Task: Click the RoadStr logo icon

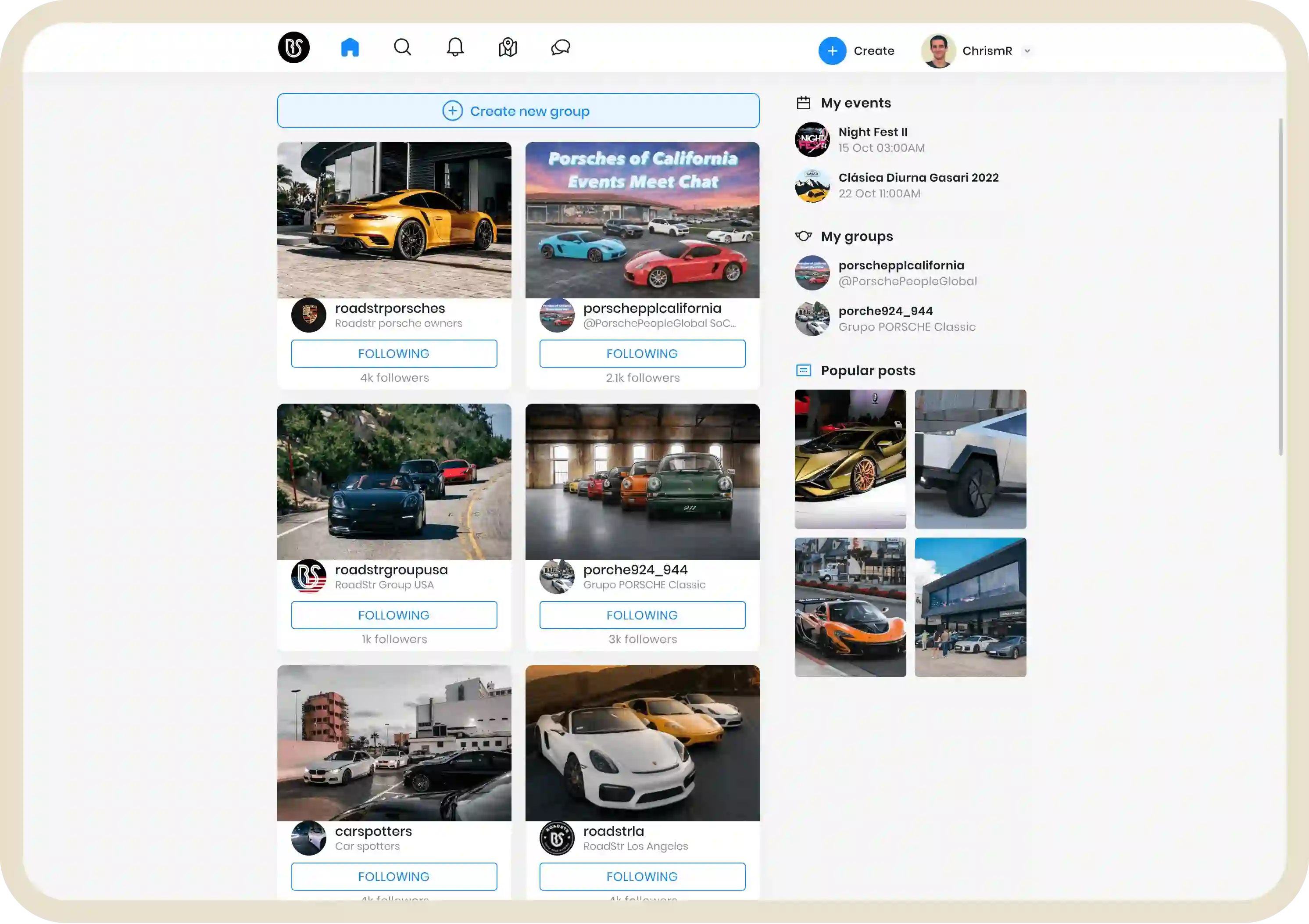Action: tap(293, 47)
